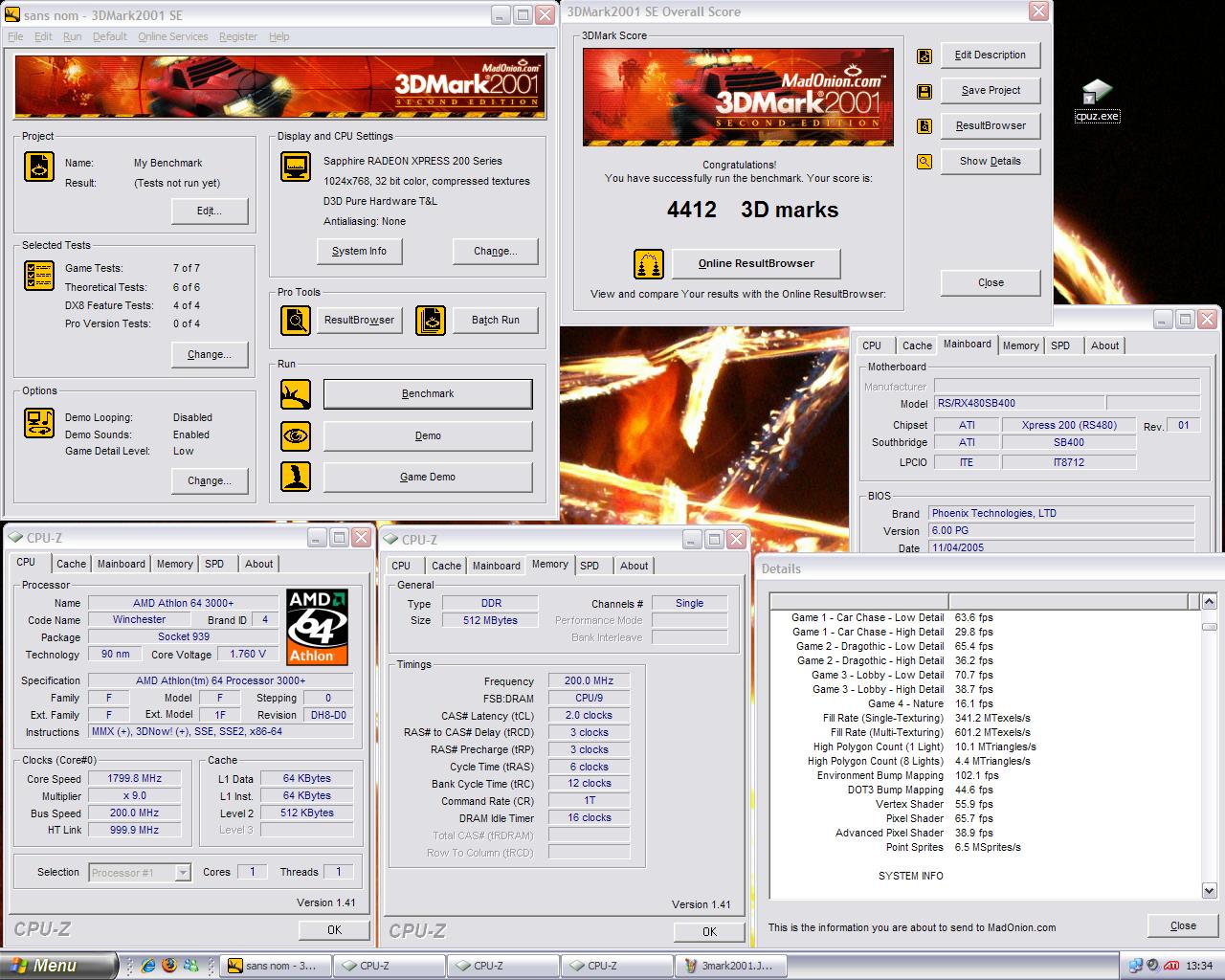
Task: Click the Online ResultBrowser icon
Action: click(x=649, y=264)
